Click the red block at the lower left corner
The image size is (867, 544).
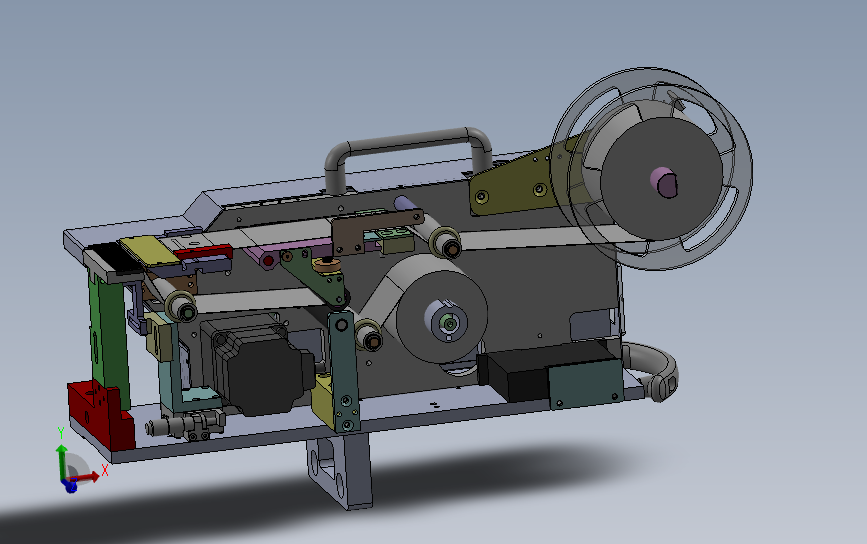coord(101,415)
